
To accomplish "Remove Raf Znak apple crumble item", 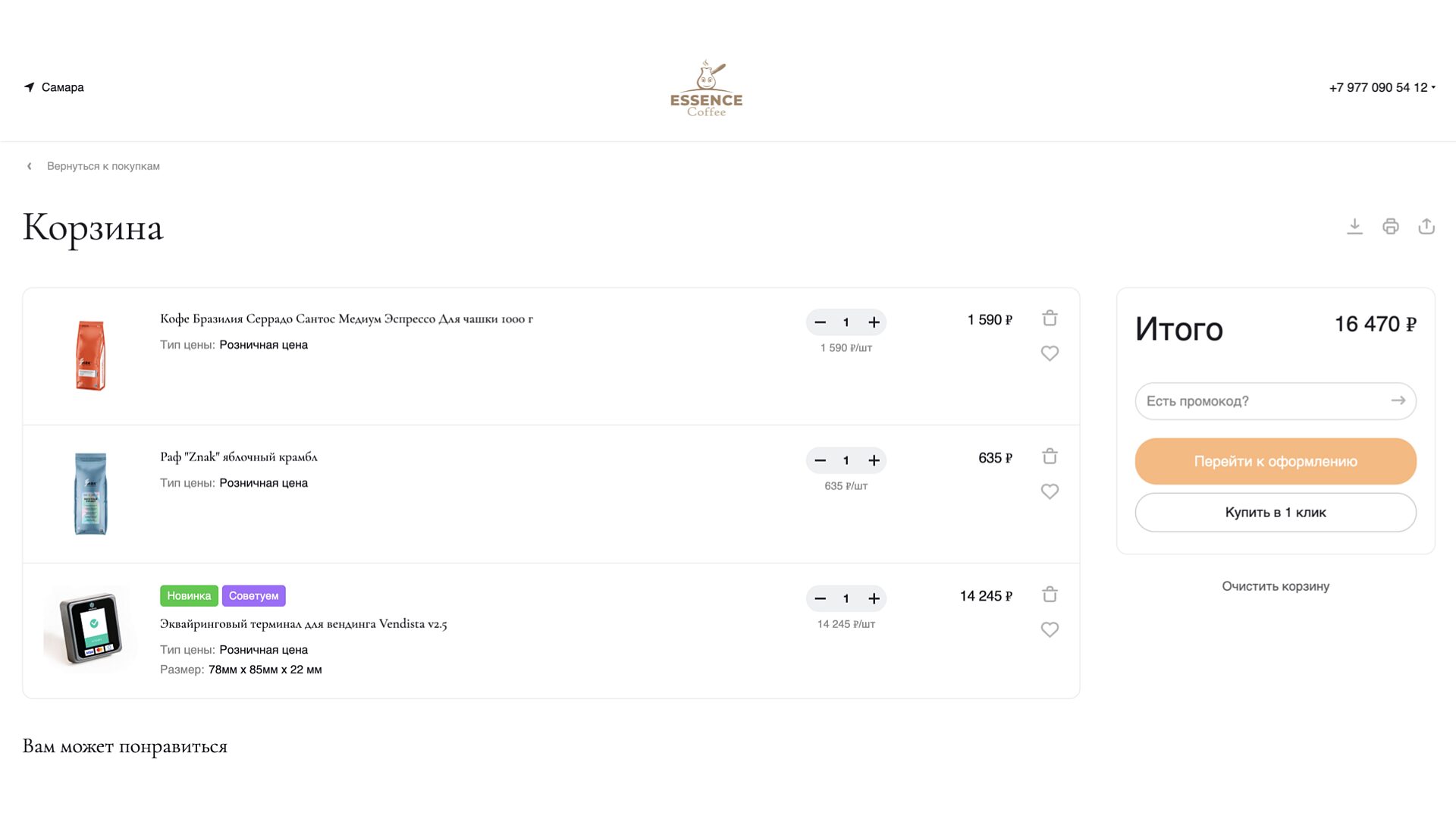I will click(1050, 457).
